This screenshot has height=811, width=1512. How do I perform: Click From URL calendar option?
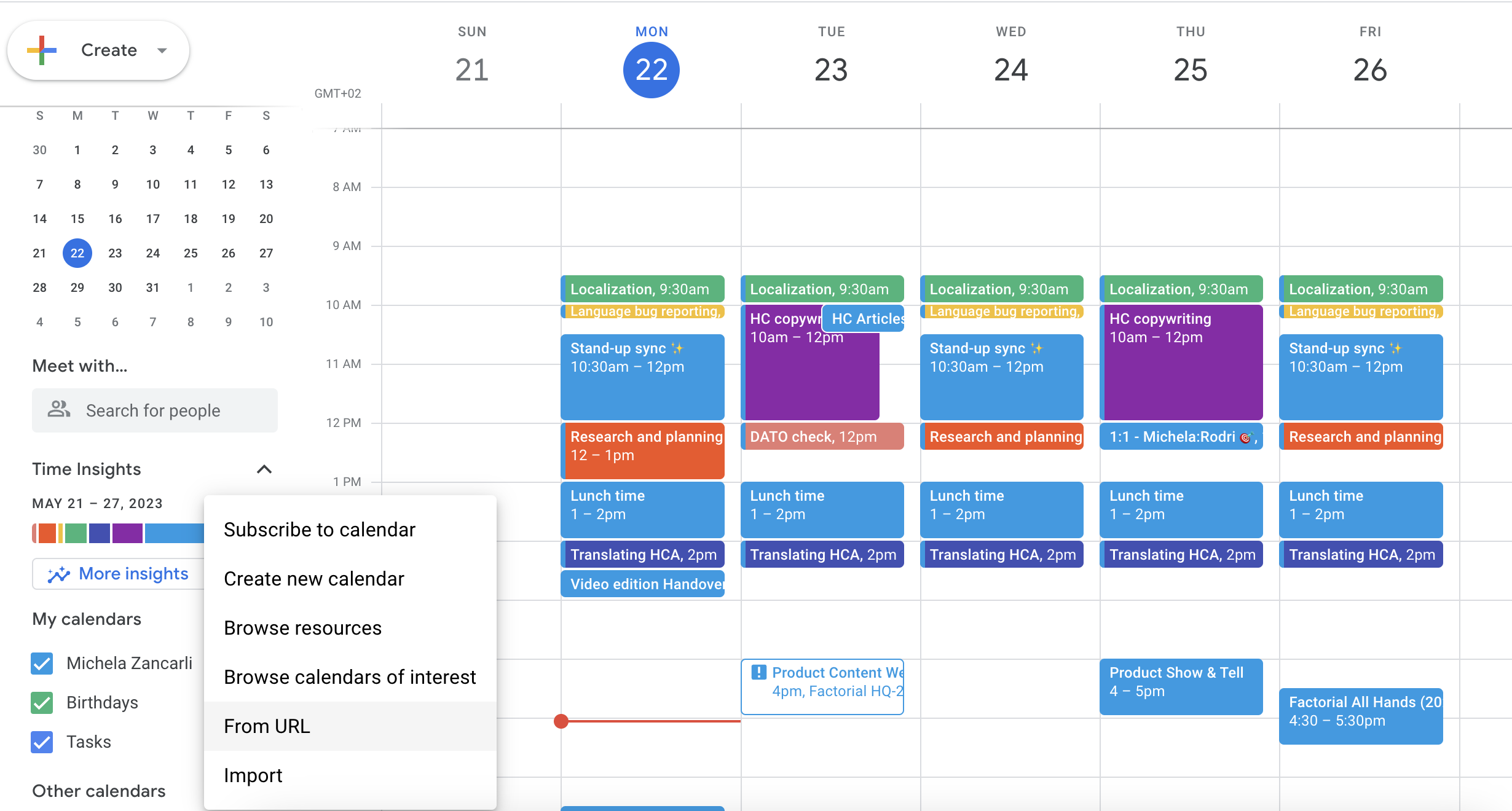[265, 726]
